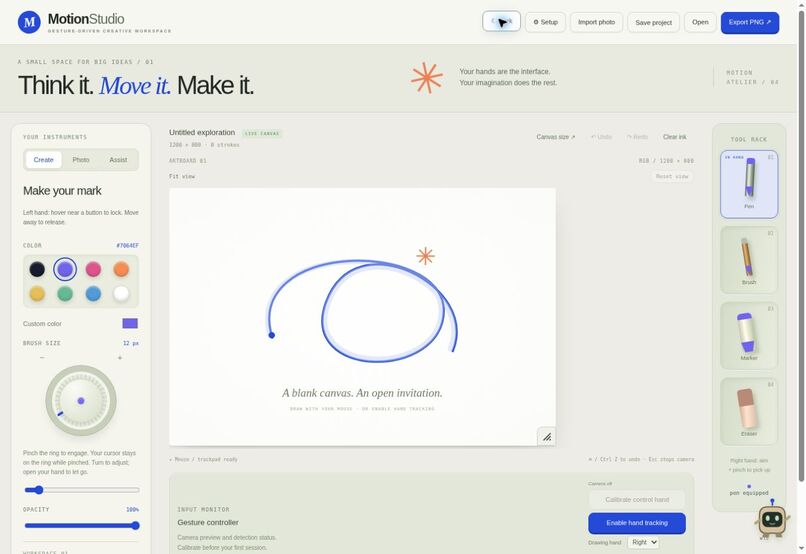Click the MotionStudio M logo
Image resolution: width=806 pixels, height=554 pixels.
click(29, 23)
